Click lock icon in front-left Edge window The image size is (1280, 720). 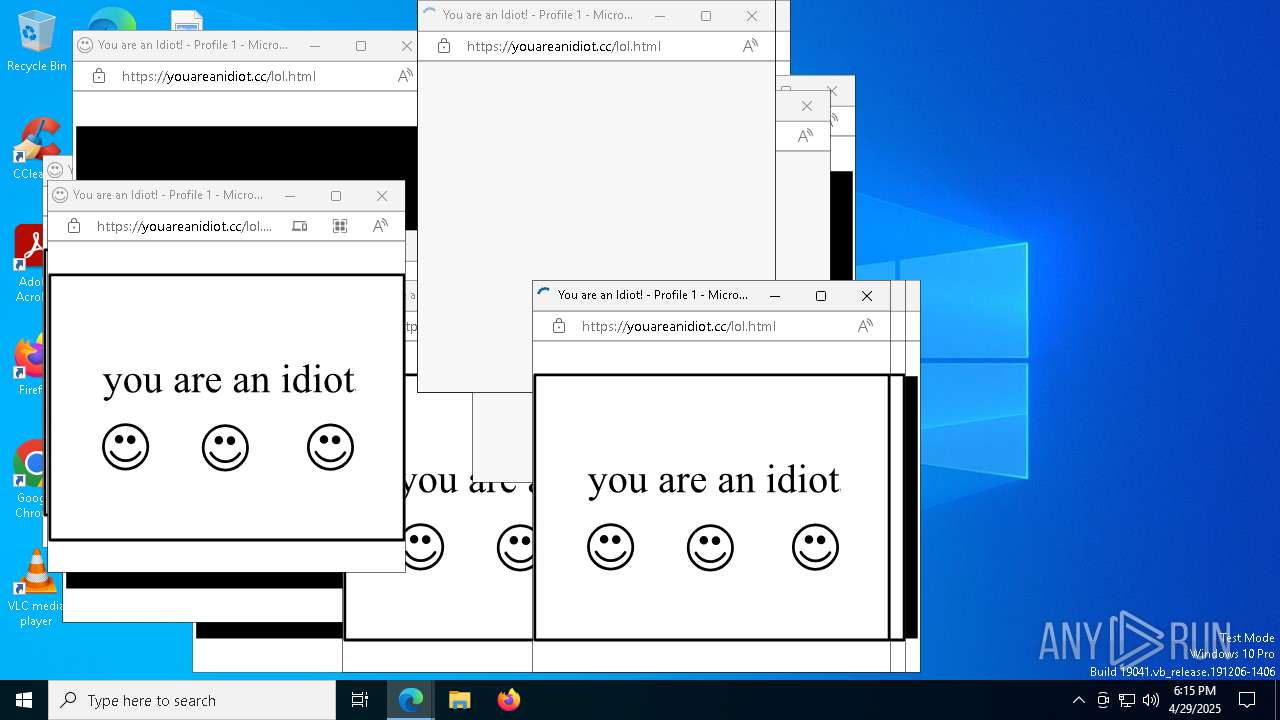click(74, 226)
